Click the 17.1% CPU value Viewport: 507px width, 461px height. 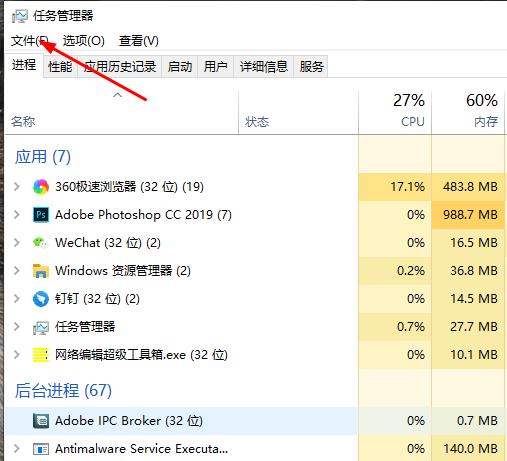coord(408,187)
